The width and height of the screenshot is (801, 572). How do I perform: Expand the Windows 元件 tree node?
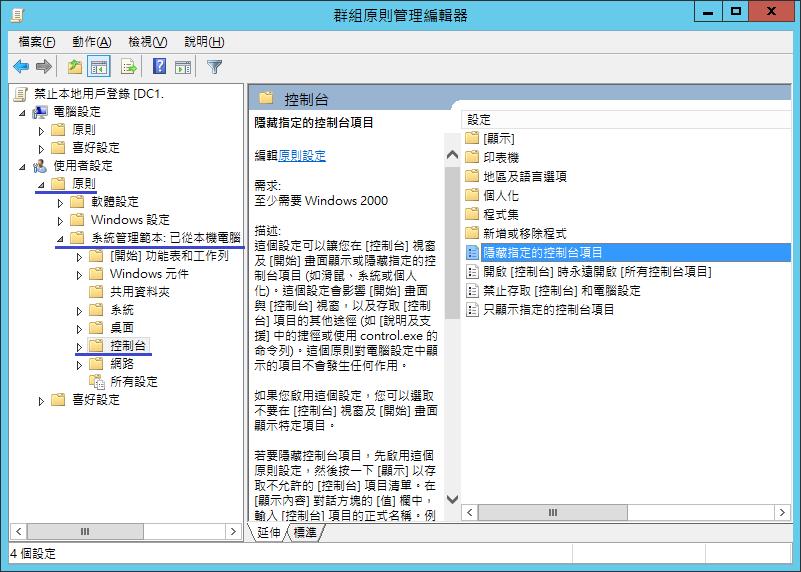pos(79,275)
